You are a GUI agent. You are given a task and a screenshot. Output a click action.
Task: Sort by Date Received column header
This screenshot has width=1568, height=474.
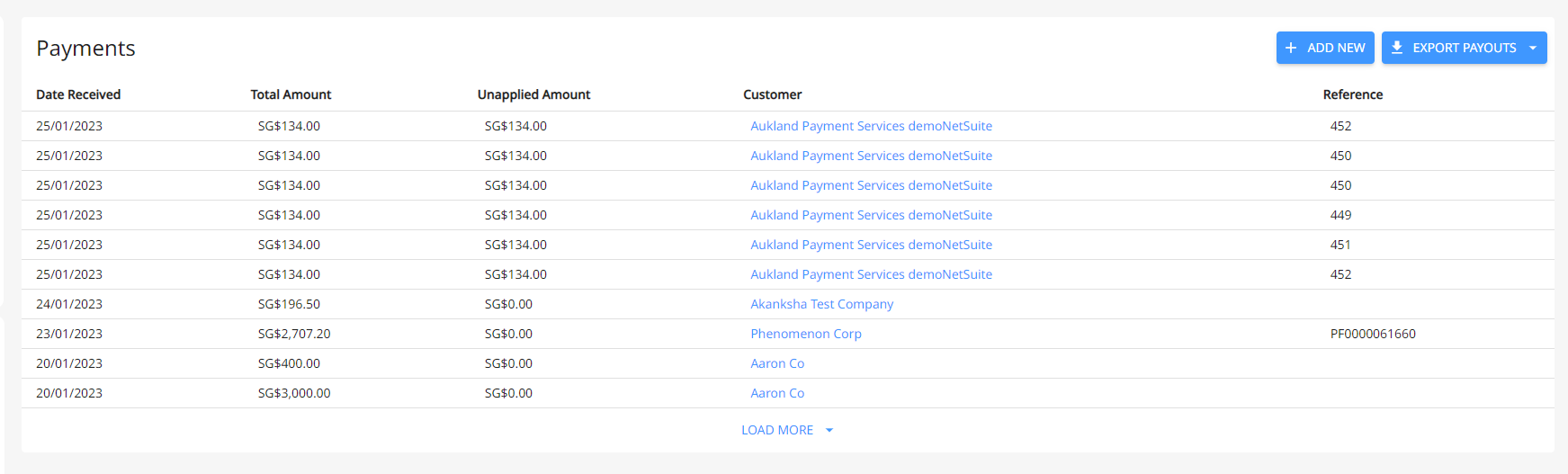(78, 94)
